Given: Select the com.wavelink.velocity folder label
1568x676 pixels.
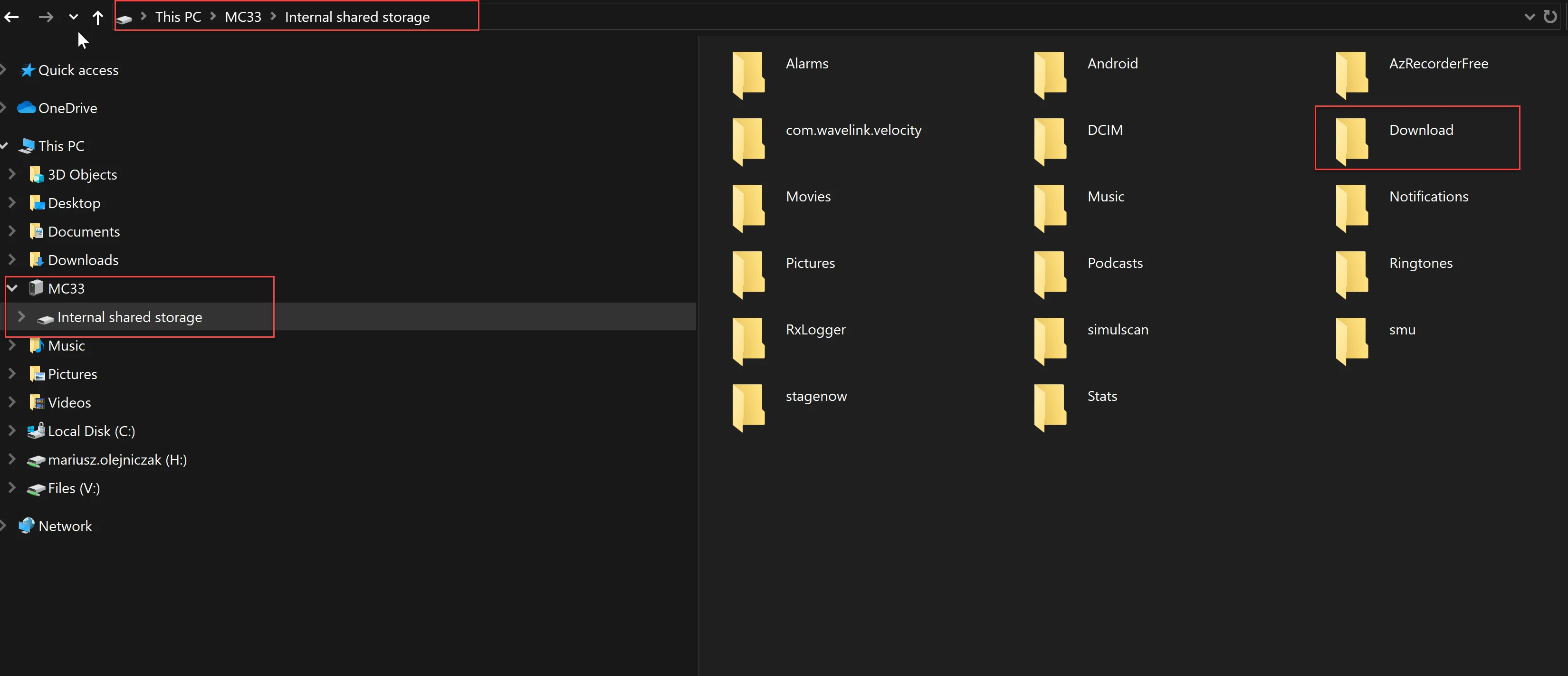Looking at the screenshot, I should (853, 130).
